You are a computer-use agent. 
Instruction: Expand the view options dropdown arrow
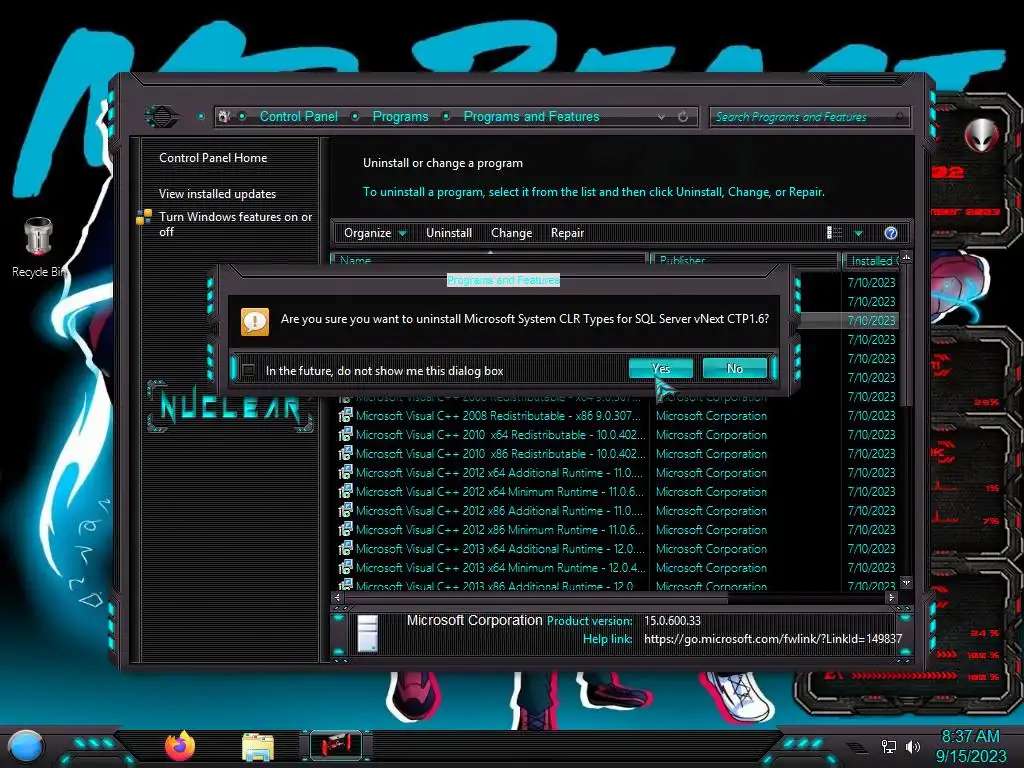coord(859,233)
